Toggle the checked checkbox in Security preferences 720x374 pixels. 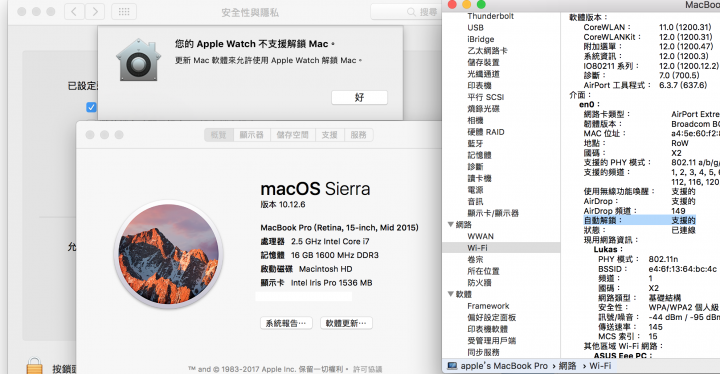pyautogui.click(x=91, y=107)
